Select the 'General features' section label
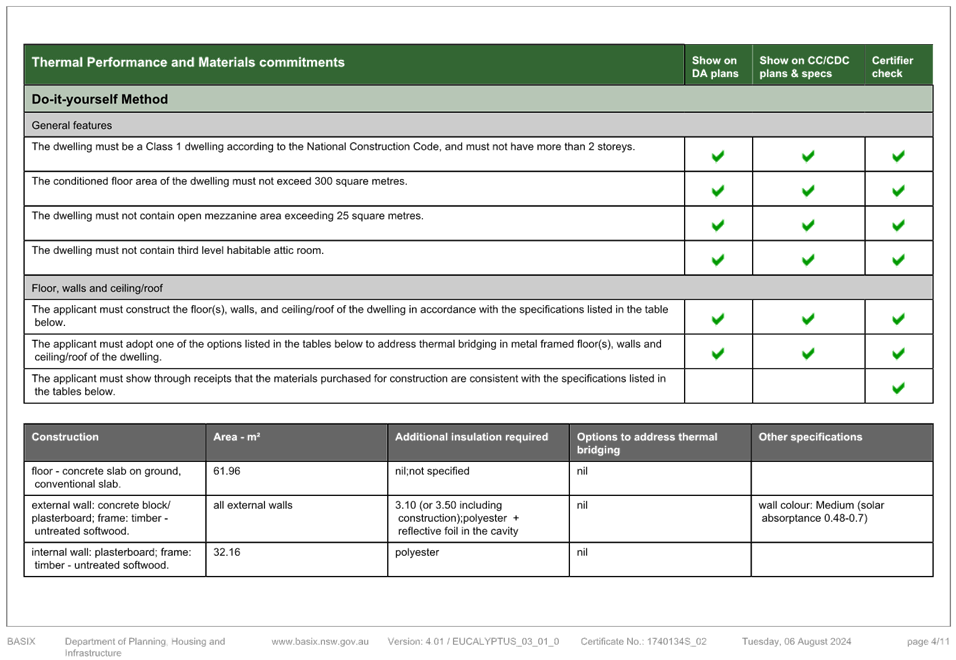Image resolution: width=956 pixels, height=660 pixels. [72, 126]
